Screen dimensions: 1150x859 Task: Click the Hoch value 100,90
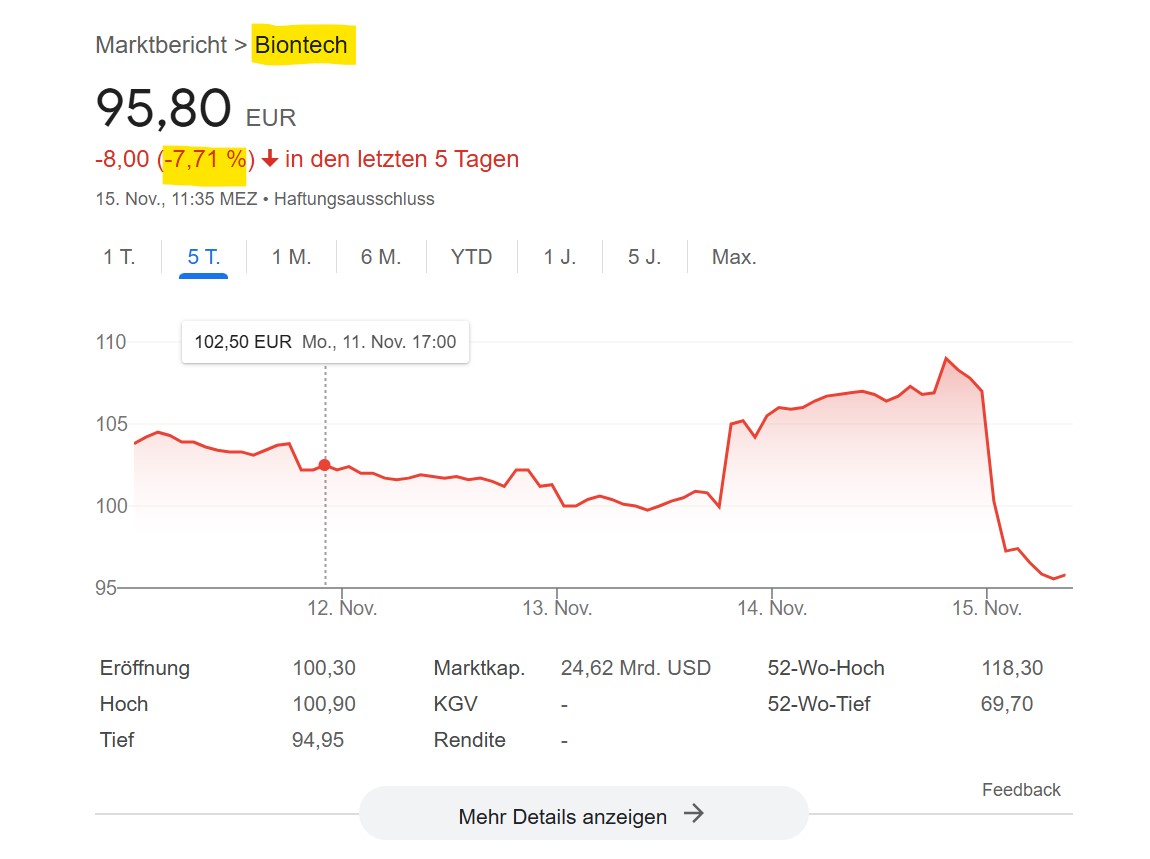(323, 703)
